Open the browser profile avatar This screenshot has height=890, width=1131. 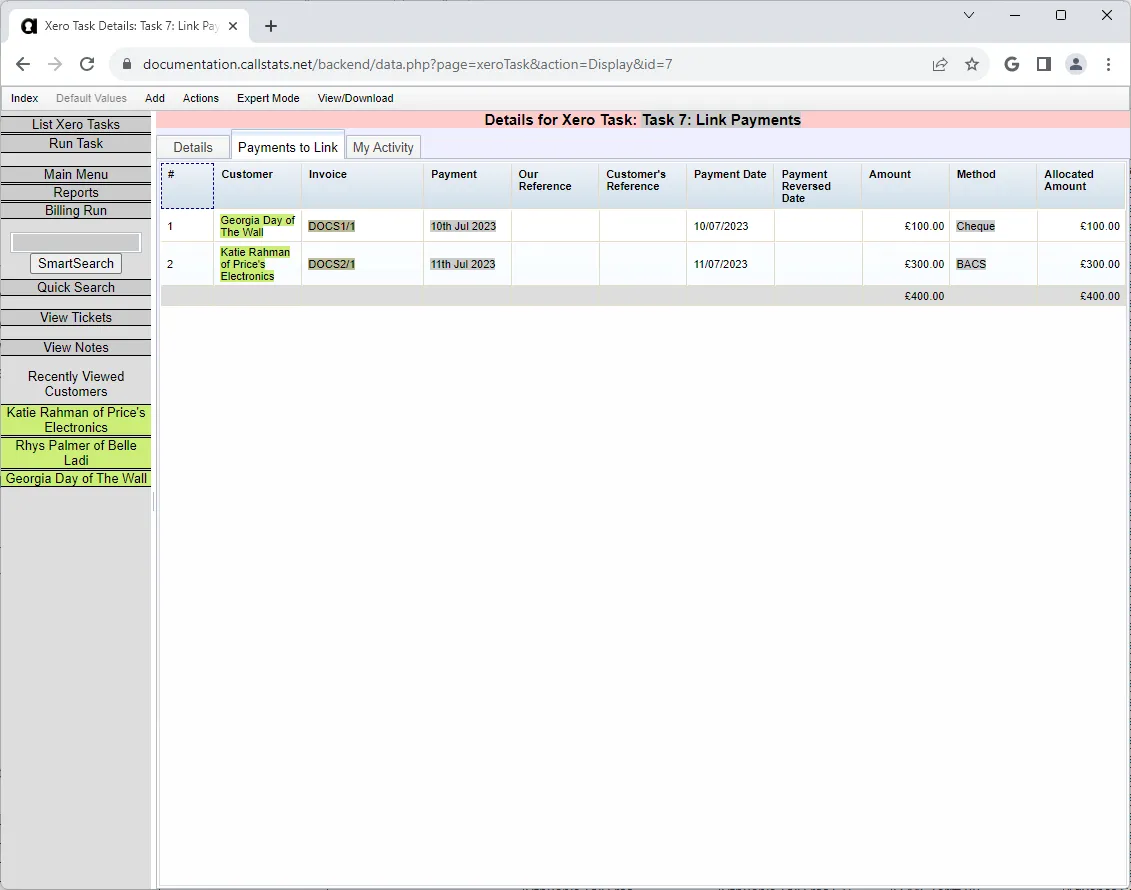pos(1075,64)
